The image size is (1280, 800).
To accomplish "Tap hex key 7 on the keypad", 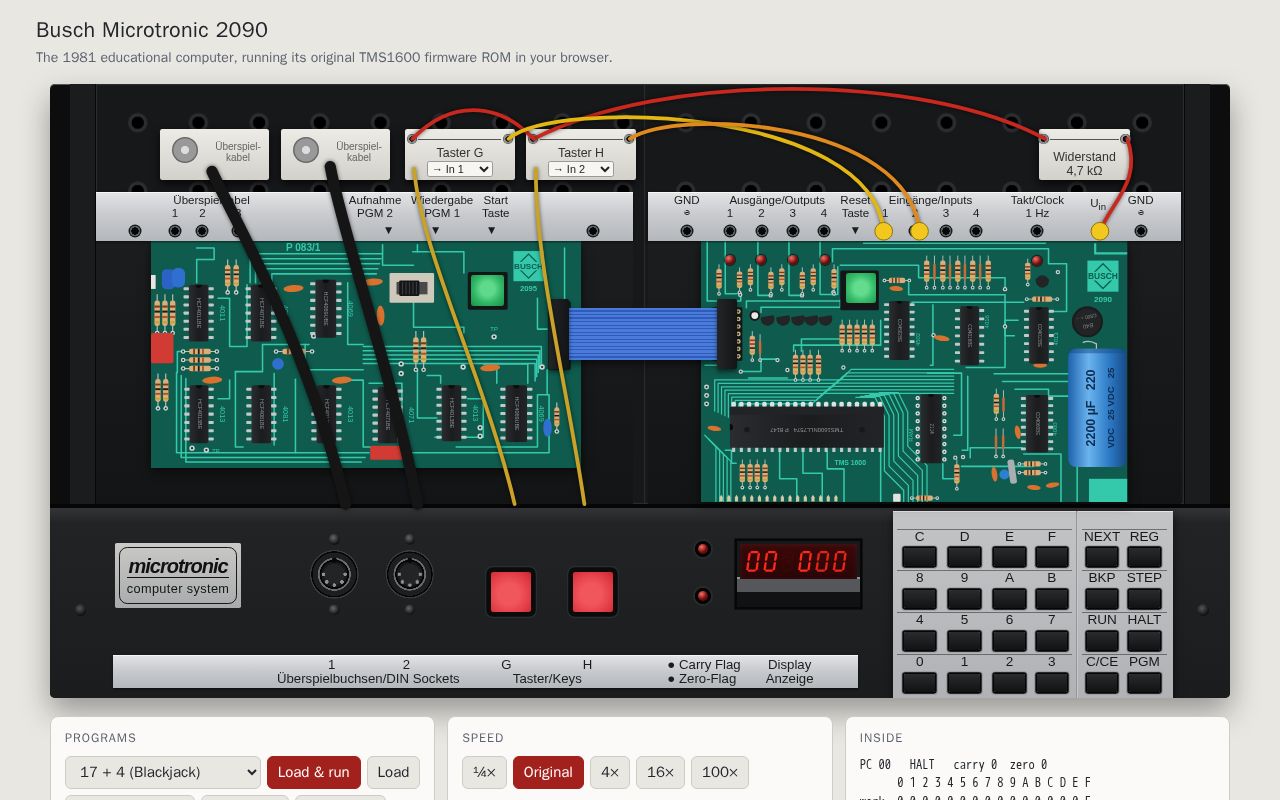I will [x=1051, y=640].
